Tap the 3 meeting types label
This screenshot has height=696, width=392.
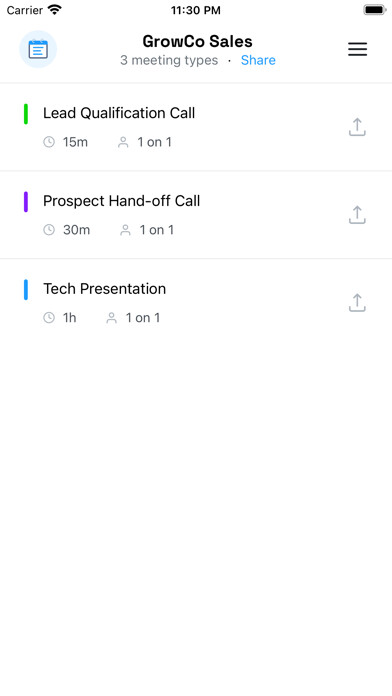point(169,60)
